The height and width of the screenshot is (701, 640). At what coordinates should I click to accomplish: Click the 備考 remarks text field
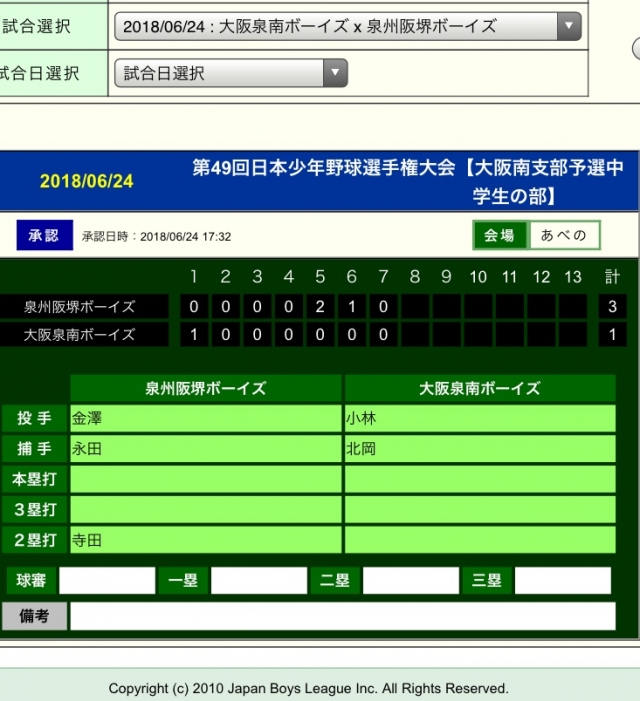(x=342, y=616)
